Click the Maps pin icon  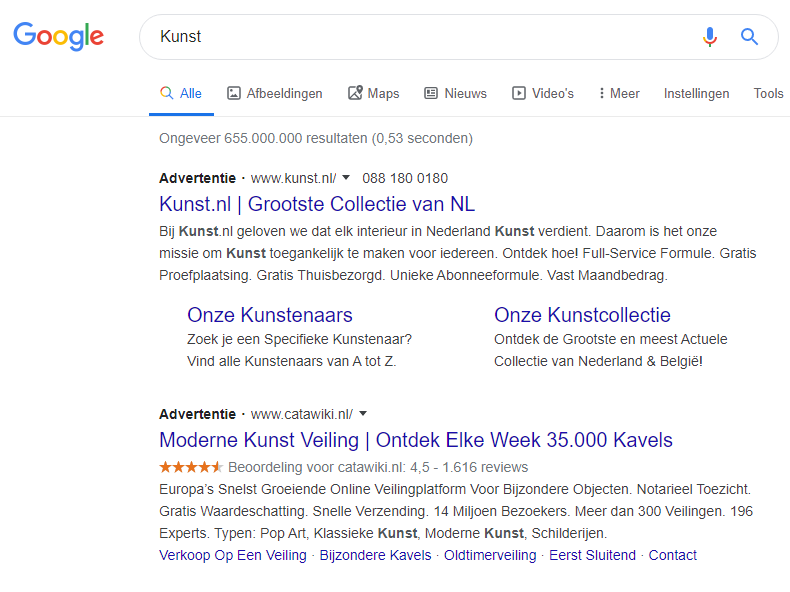coord(355,93)
